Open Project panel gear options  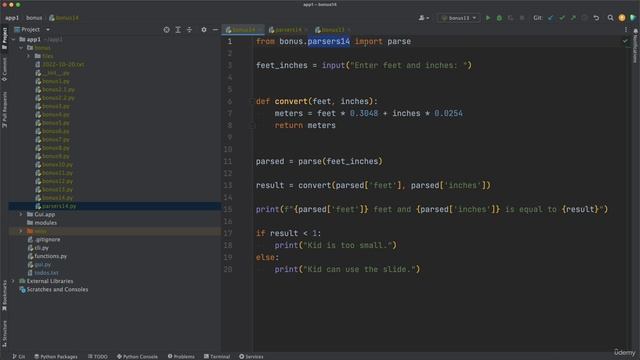pyautogui.click(x=204, y=30)
